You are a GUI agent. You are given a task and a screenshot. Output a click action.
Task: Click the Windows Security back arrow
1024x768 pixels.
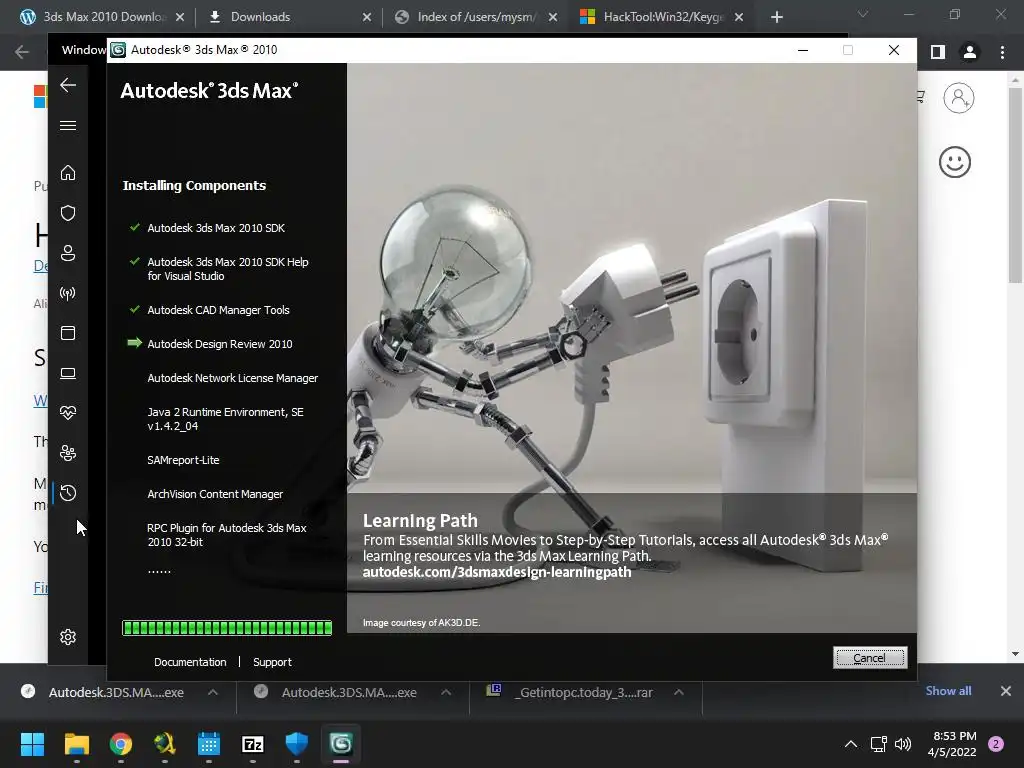[x=68, y=85]
